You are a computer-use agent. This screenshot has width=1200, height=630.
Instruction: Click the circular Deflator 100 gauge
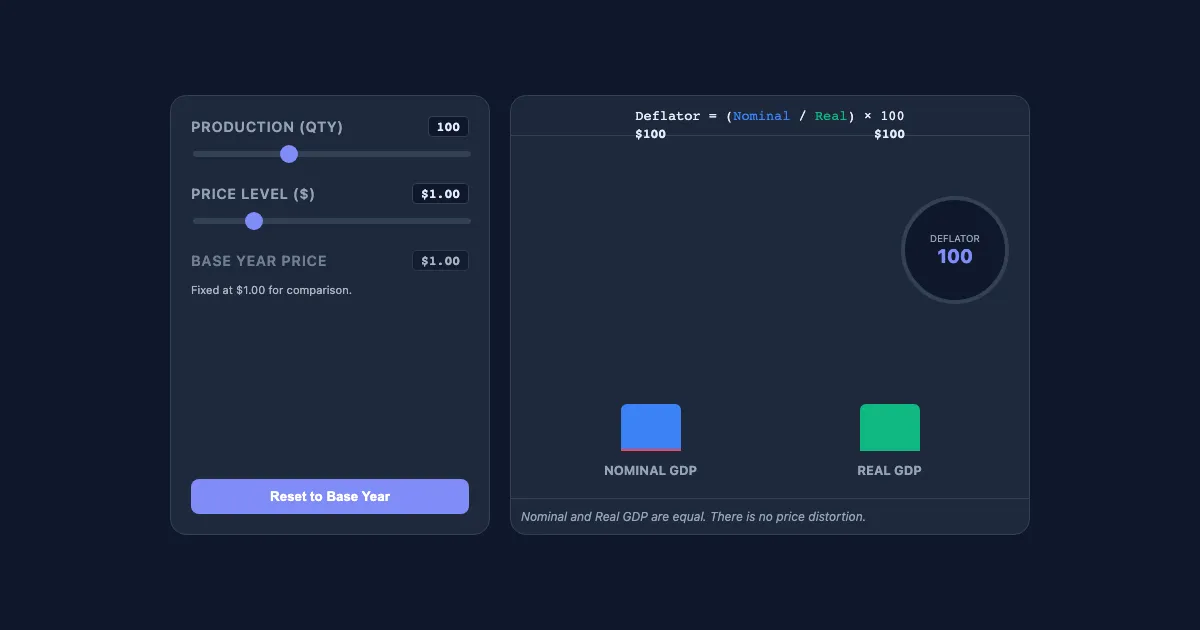[955, 250]
